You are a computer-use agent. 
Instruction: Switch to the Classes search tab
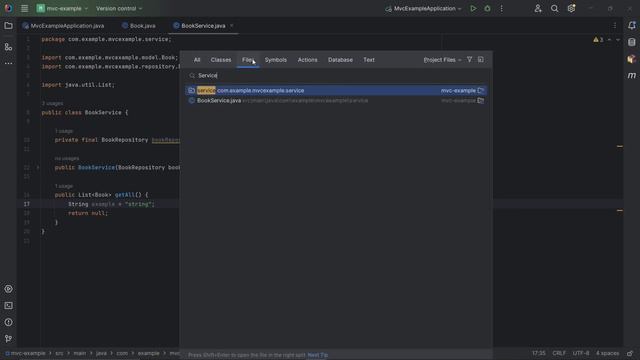tap(221, 60)
